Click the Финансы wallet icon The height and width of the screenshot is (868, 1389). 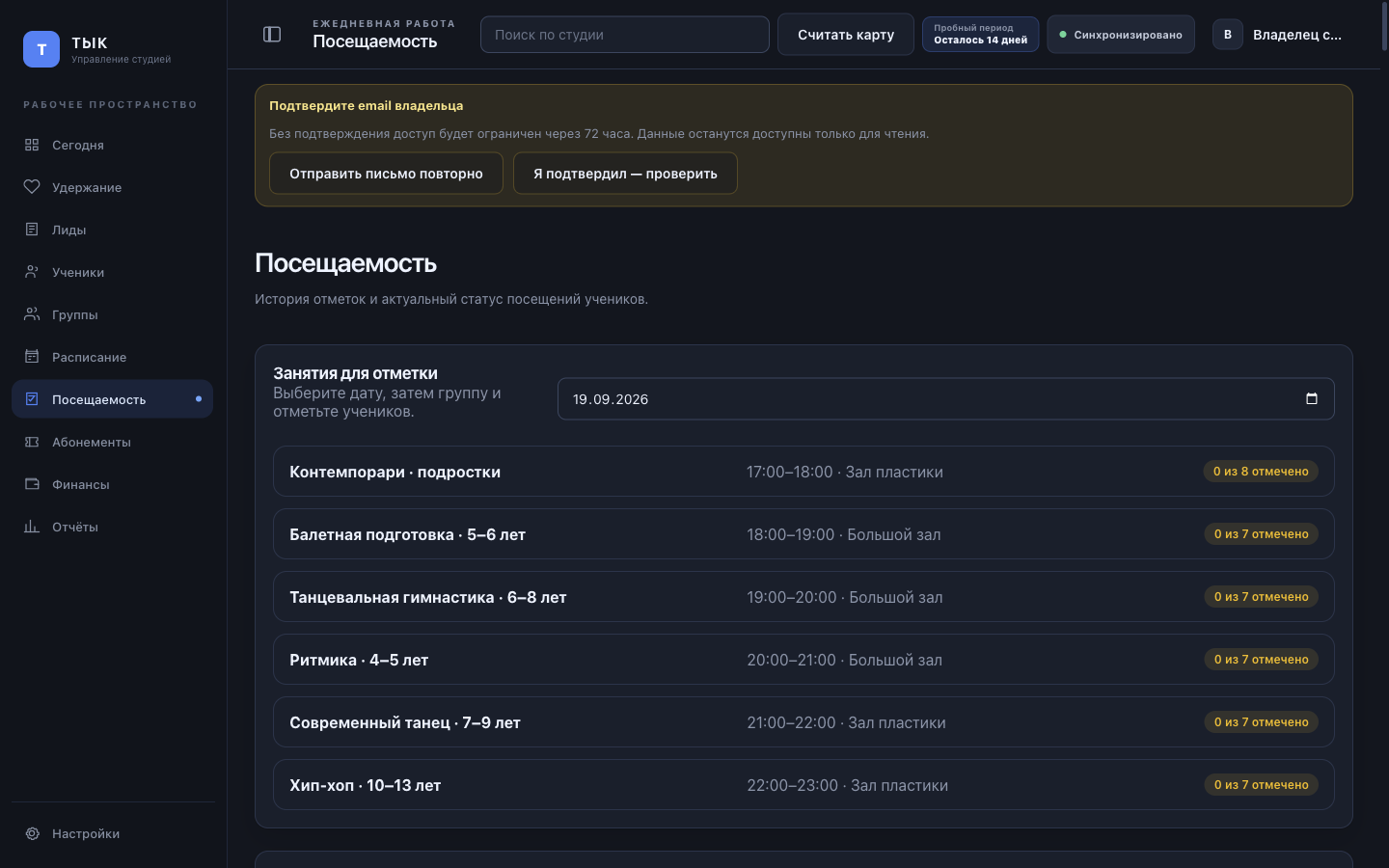(x=32, y=484)
